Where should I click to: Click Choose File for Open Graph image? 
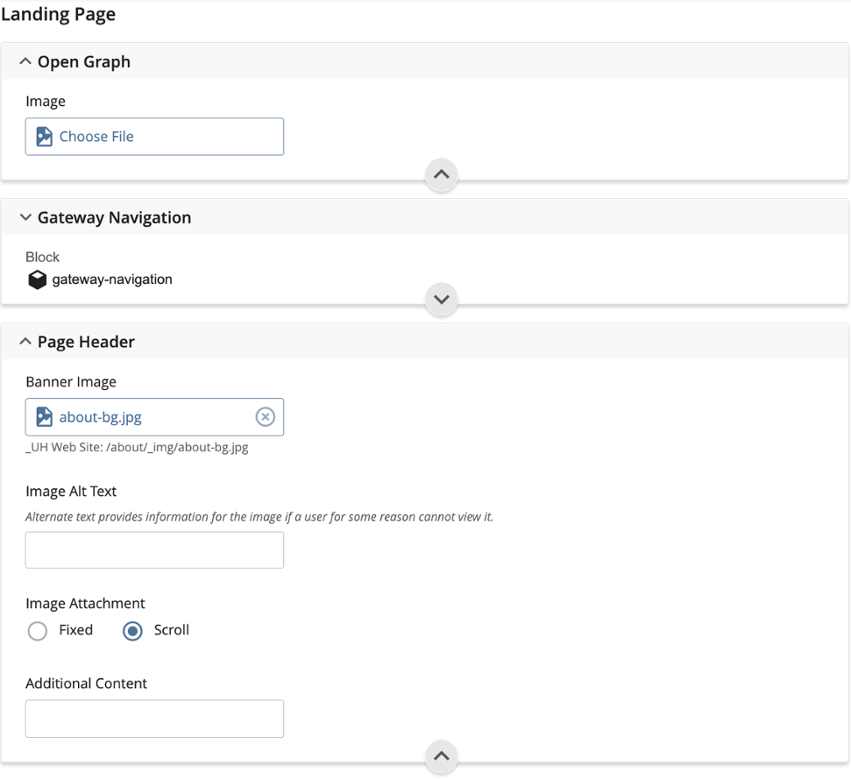tap(154, 136)
